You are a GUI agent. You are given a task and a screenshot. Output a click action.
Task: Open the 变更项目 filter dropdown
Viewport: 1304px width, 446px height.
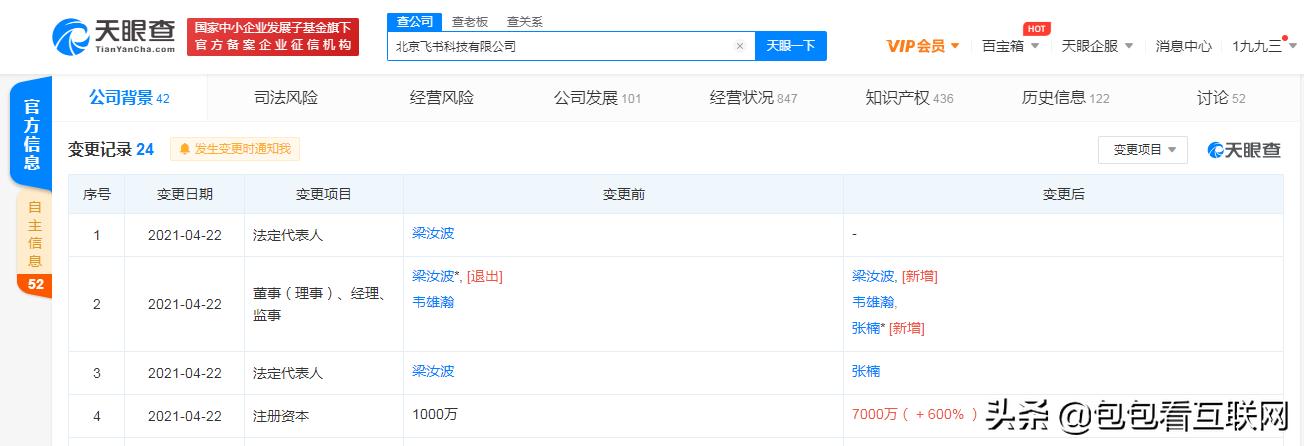1143,149
